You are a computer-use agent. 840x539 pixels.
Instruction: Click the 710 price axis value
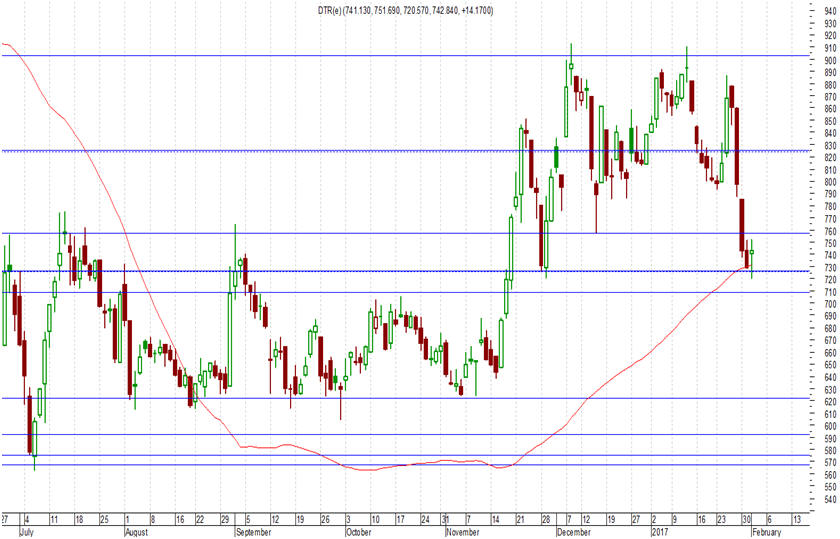[830, 292]
